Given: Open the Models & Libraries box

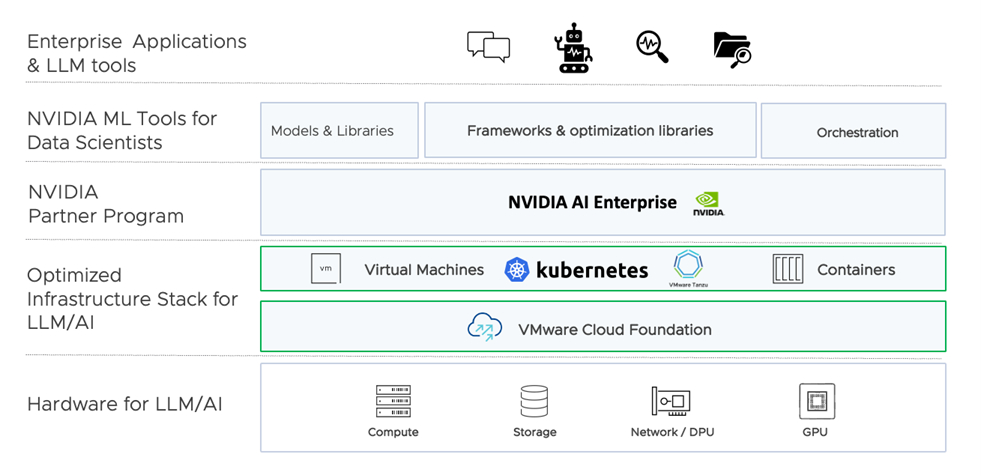Looking at the screenshot, I should pos(339,131).
